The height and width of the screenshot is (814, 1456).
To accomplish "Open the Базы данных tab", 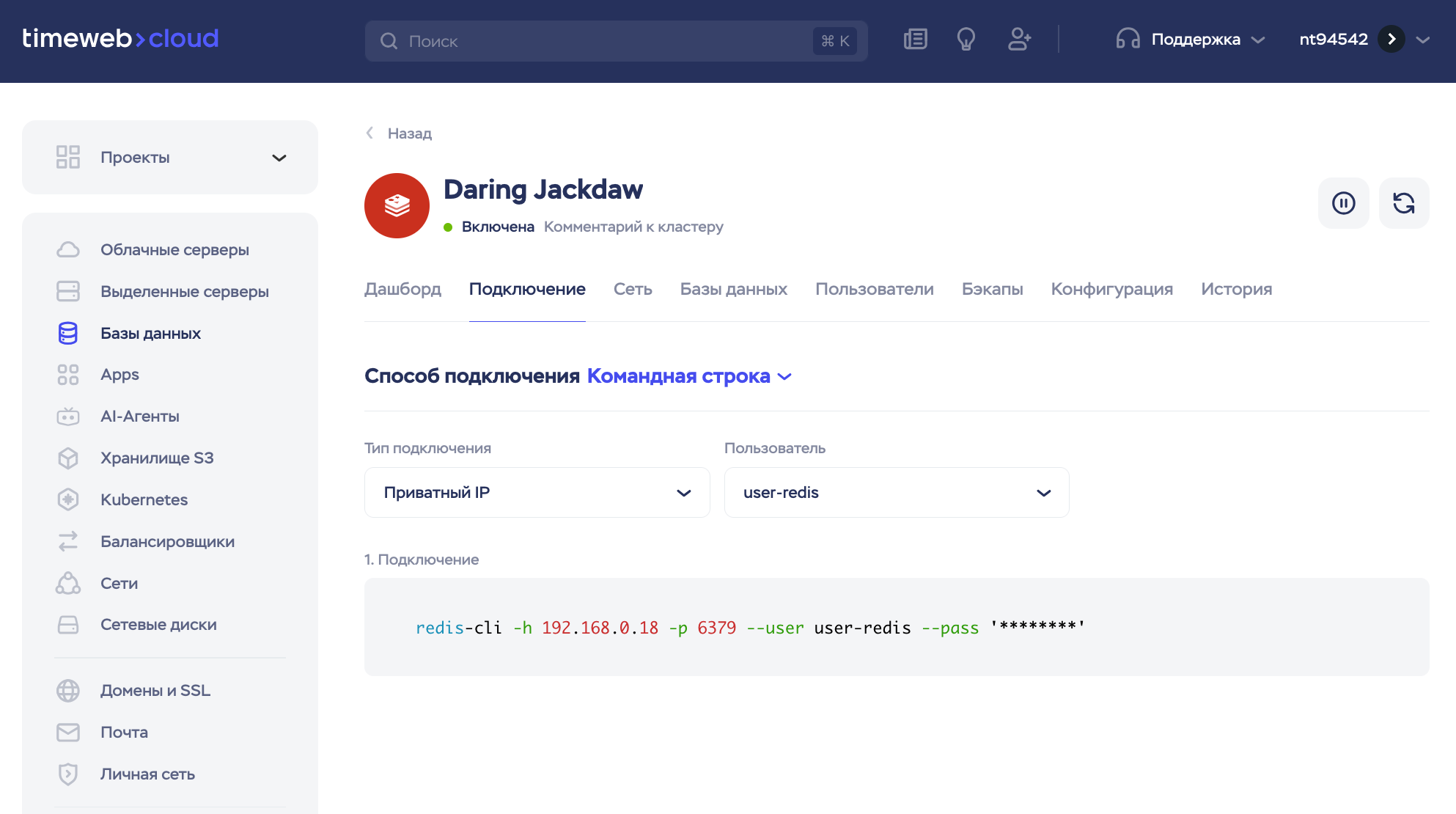I will pyautogui.click(x=733, y=289).
